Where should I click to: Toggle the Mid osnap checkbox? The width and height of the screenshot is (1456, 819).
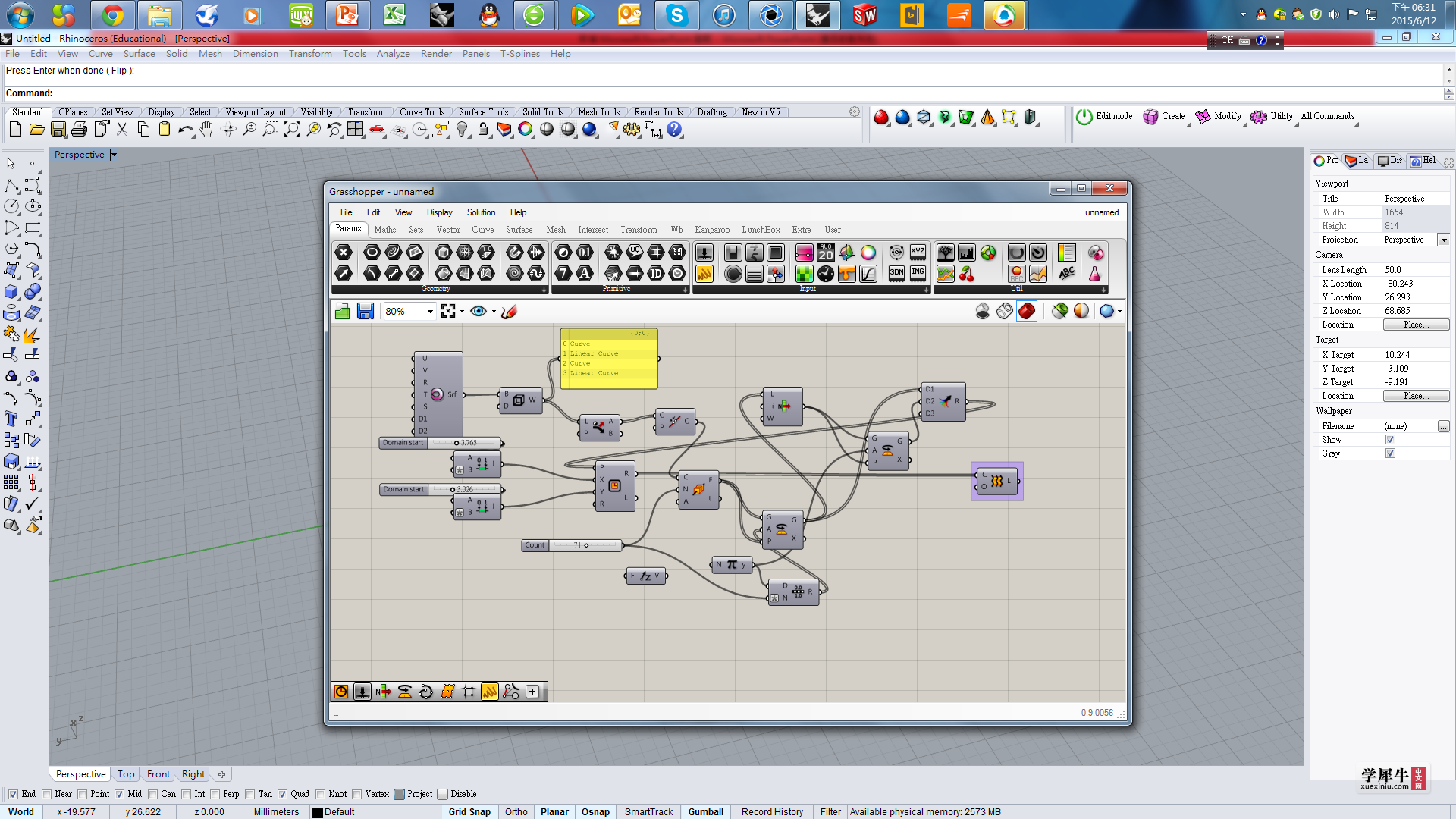119,794
